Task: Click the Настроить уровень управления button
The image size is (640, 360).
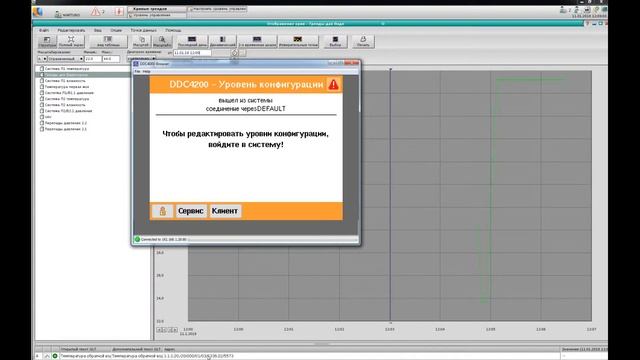Action: coord(217,9)
